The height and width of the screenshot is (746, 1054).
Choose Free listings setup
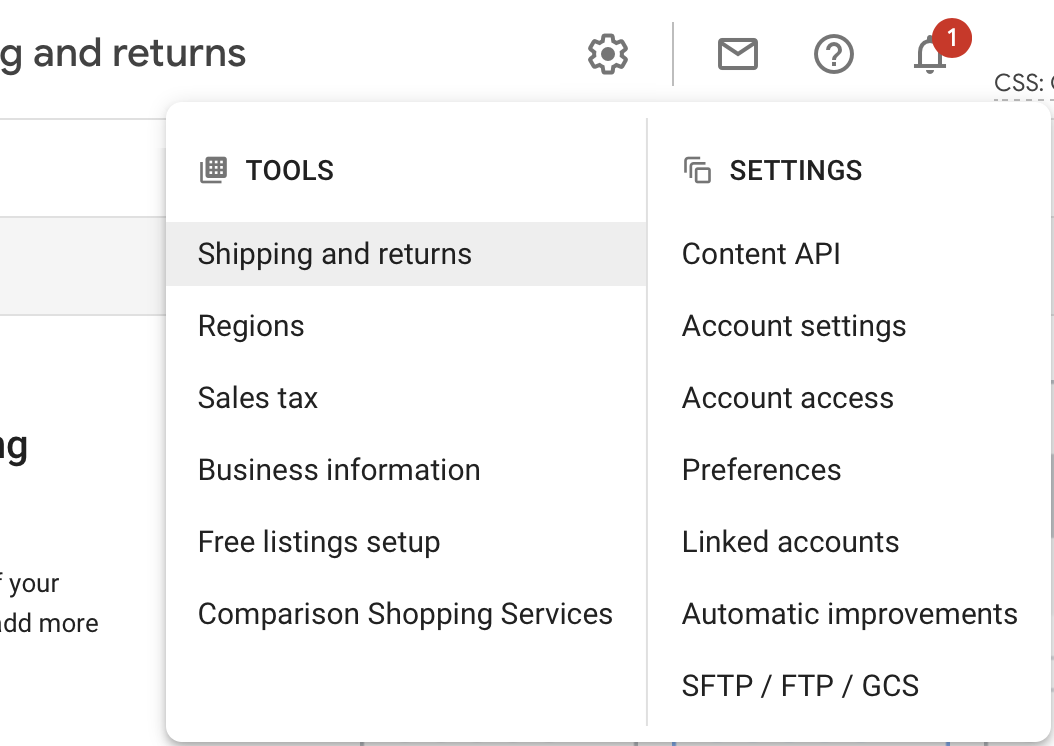pos(319,542)
